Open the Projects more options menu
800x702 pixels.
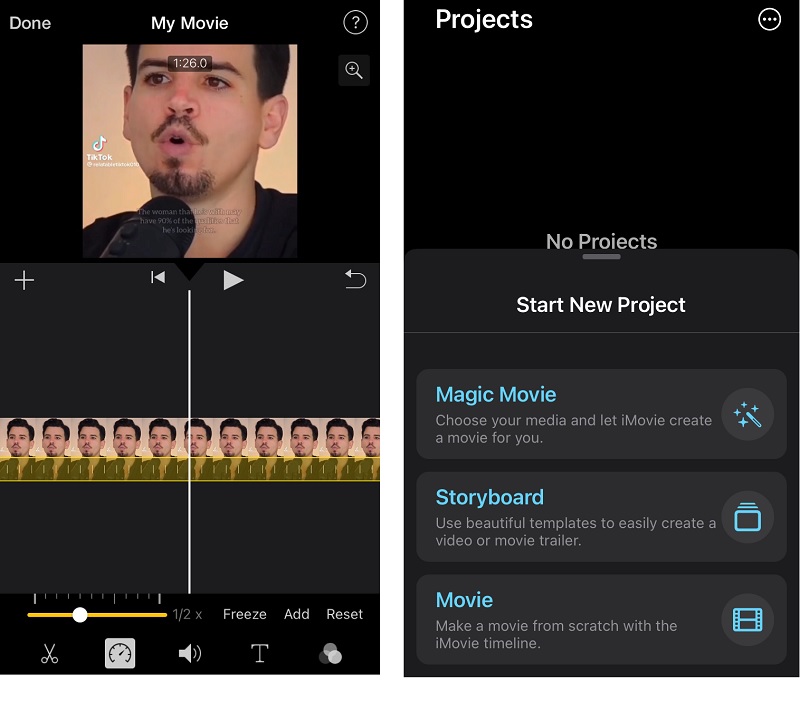click(x=769, y=20)
